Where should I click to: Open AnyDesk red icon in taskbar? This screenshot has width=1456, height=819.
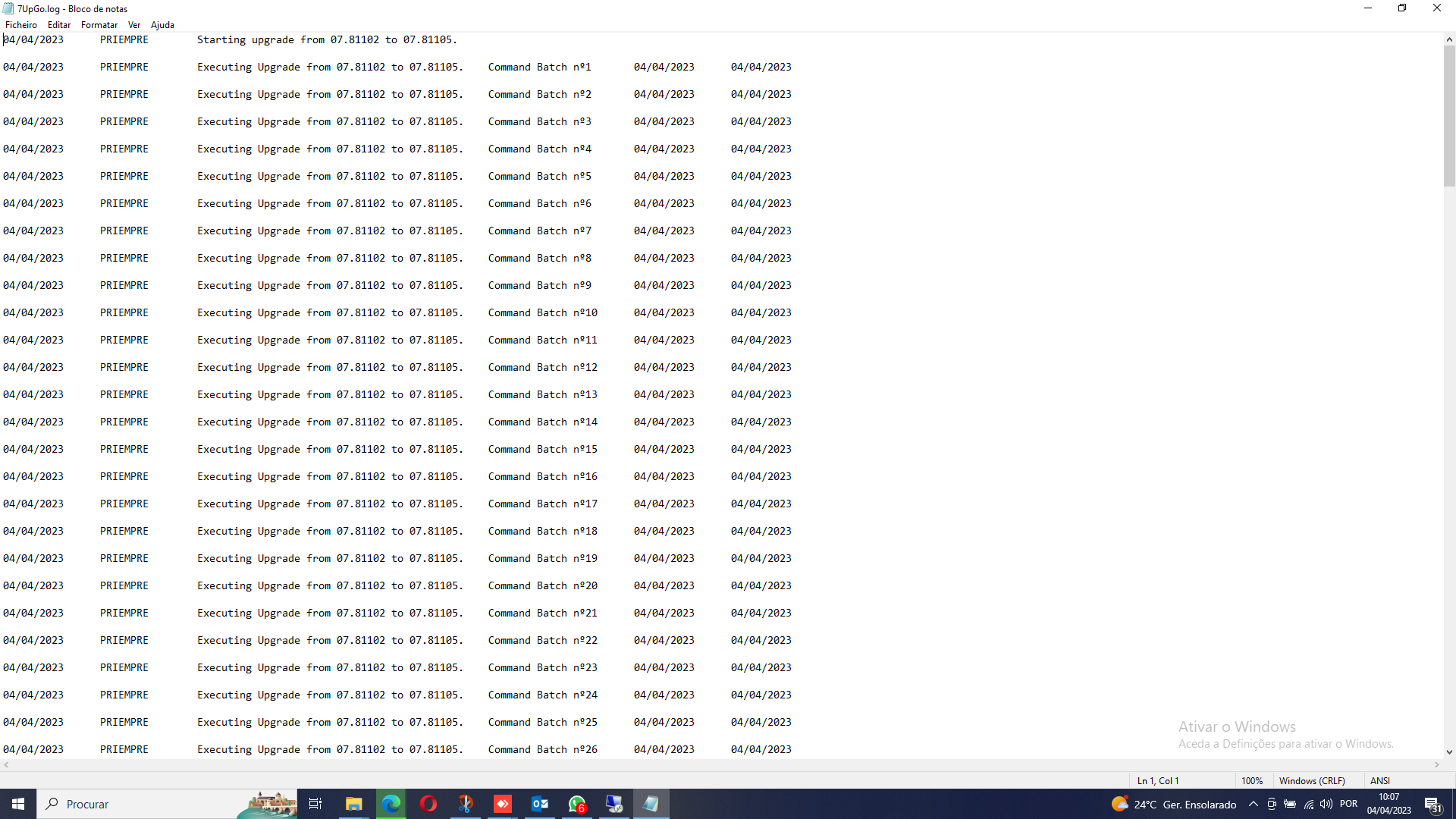(503, 804)
